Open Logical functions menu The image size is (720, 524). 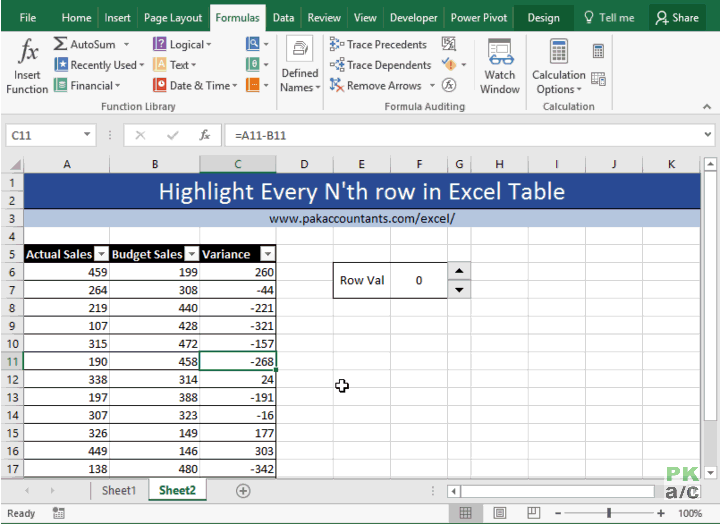click(182, 44)
